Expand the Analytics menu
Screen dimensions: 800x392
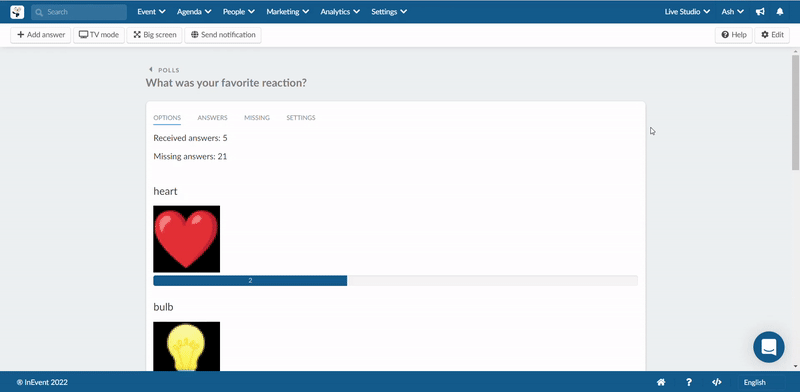tap(340, 12)
